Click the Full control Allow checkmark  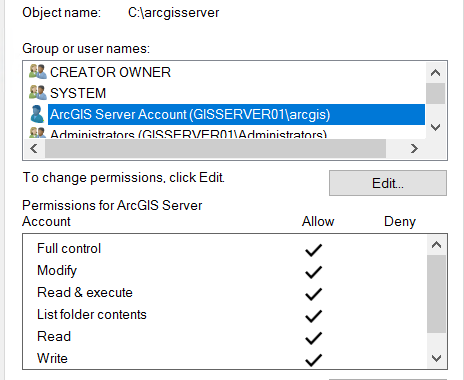314,250
